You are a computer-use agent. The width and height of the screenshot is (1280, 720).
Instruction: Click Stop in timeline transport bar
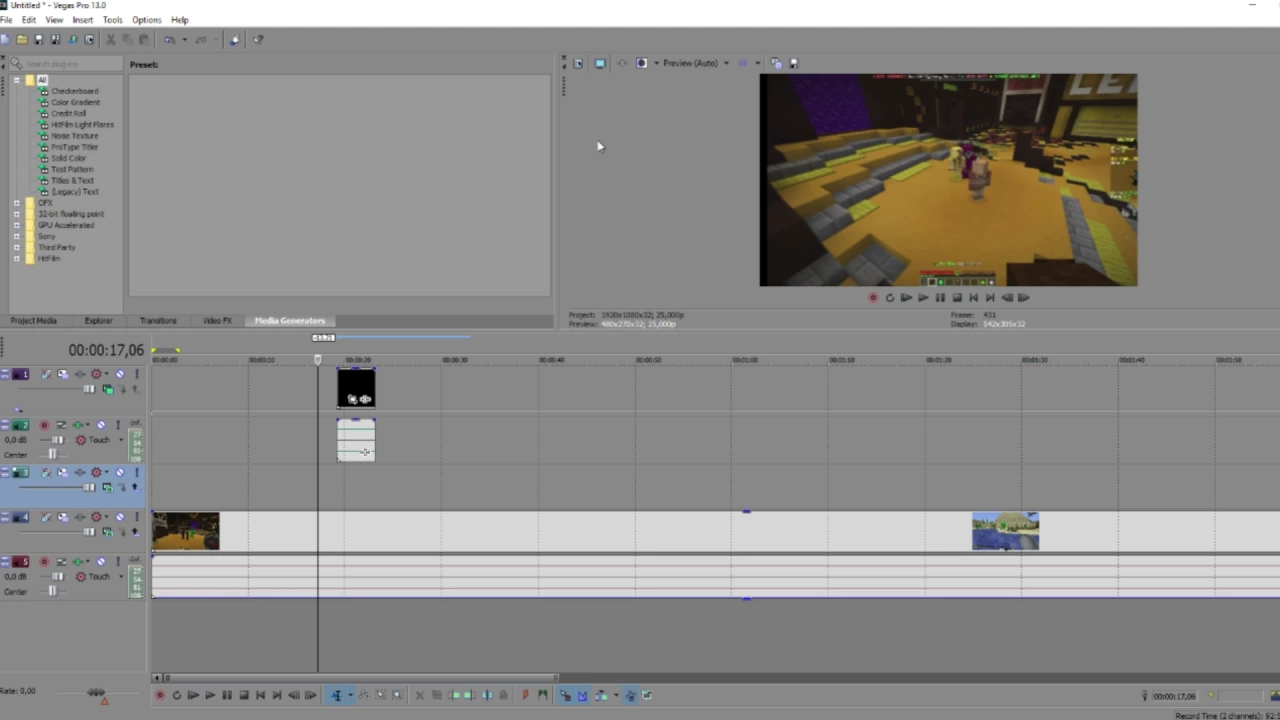coord(244,695)
